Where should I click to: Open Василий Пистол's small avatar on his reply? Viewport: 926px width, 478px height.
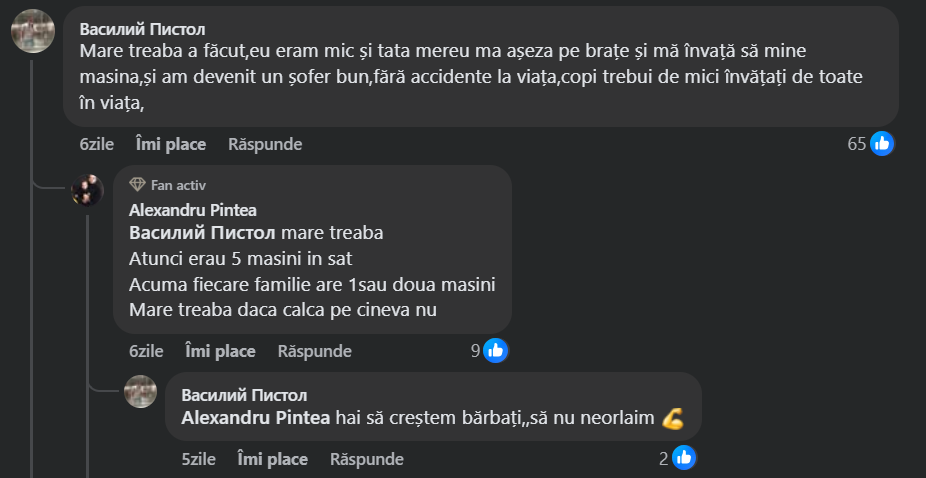pyautogui.click(x=140, y=391)
